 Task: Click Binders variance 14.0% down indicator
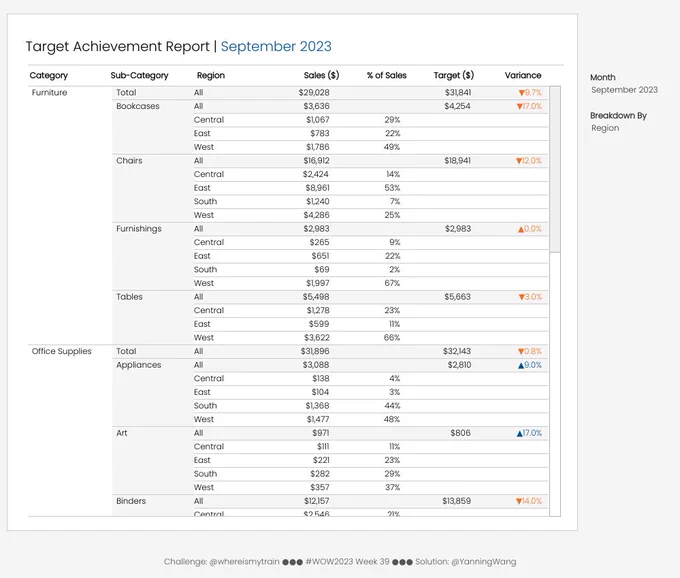(529, 501)
